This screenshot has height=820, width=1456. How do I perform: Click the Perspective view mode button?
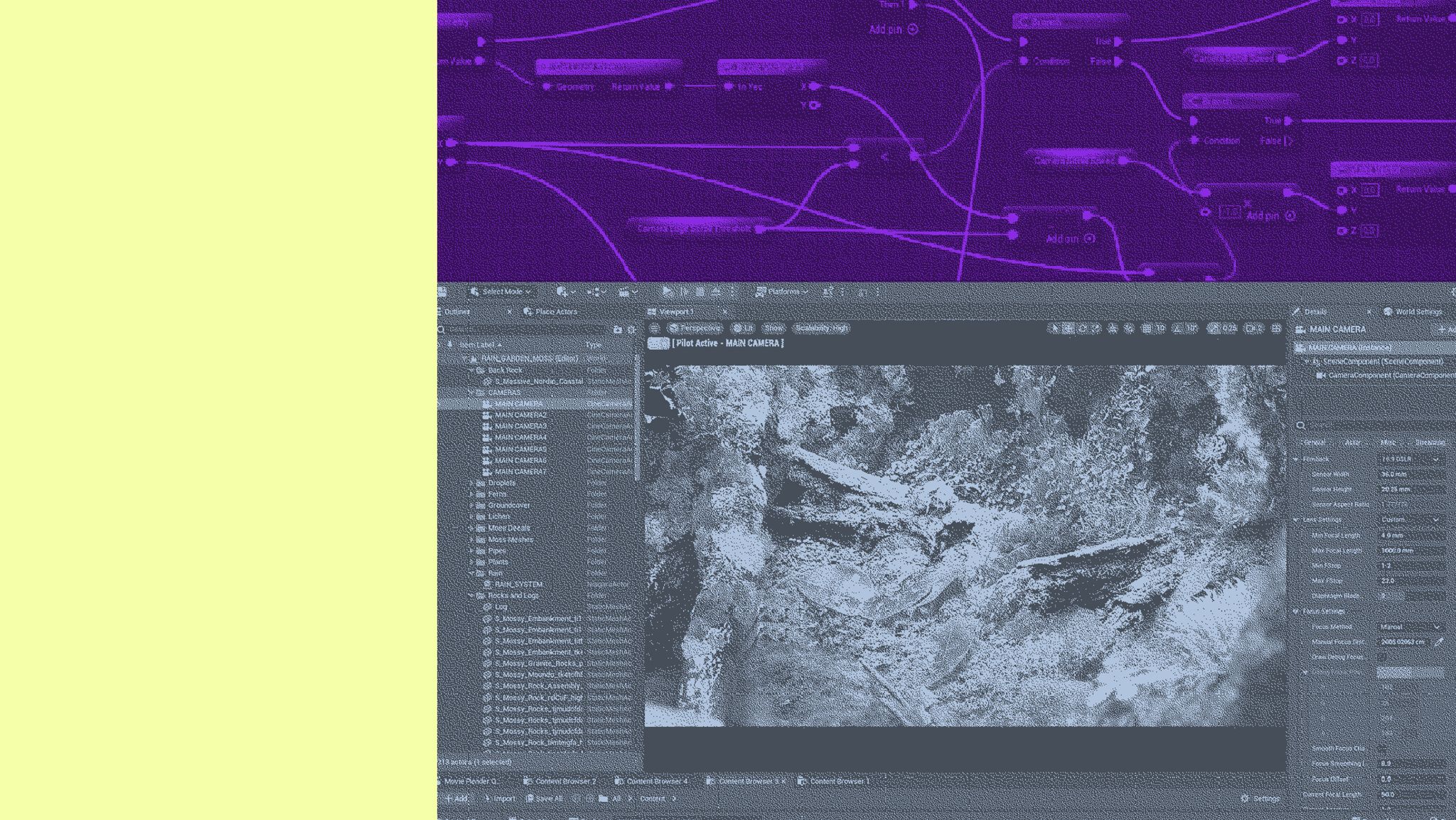click(695, 329)
